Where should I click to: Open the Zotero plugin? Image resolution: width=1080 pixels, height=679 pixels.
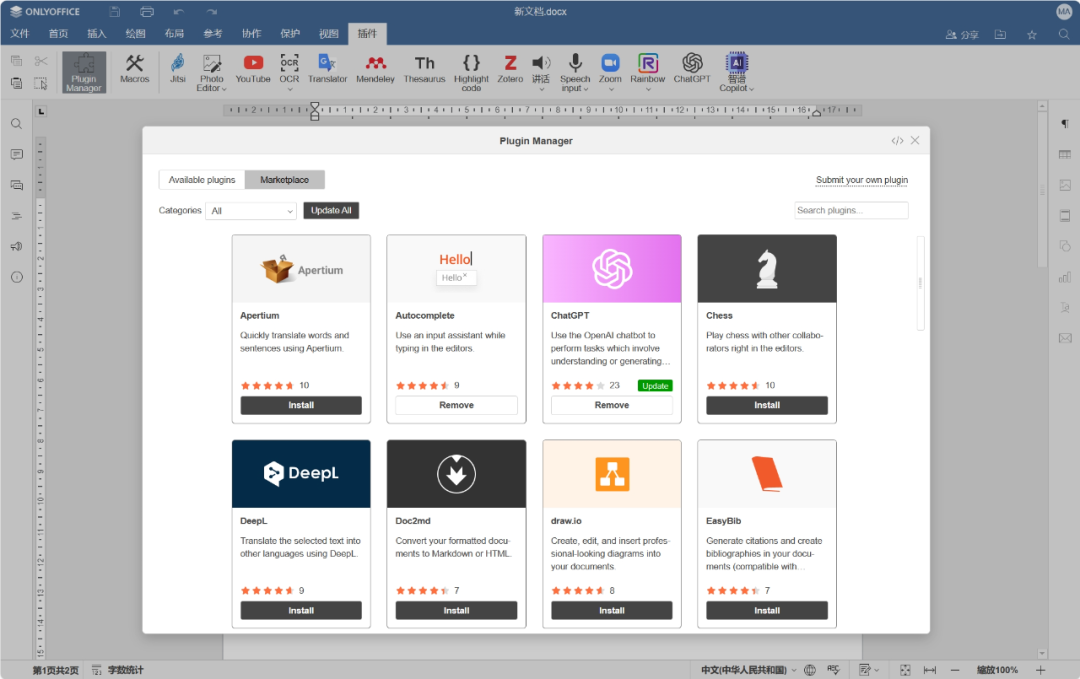pos(510,70)
